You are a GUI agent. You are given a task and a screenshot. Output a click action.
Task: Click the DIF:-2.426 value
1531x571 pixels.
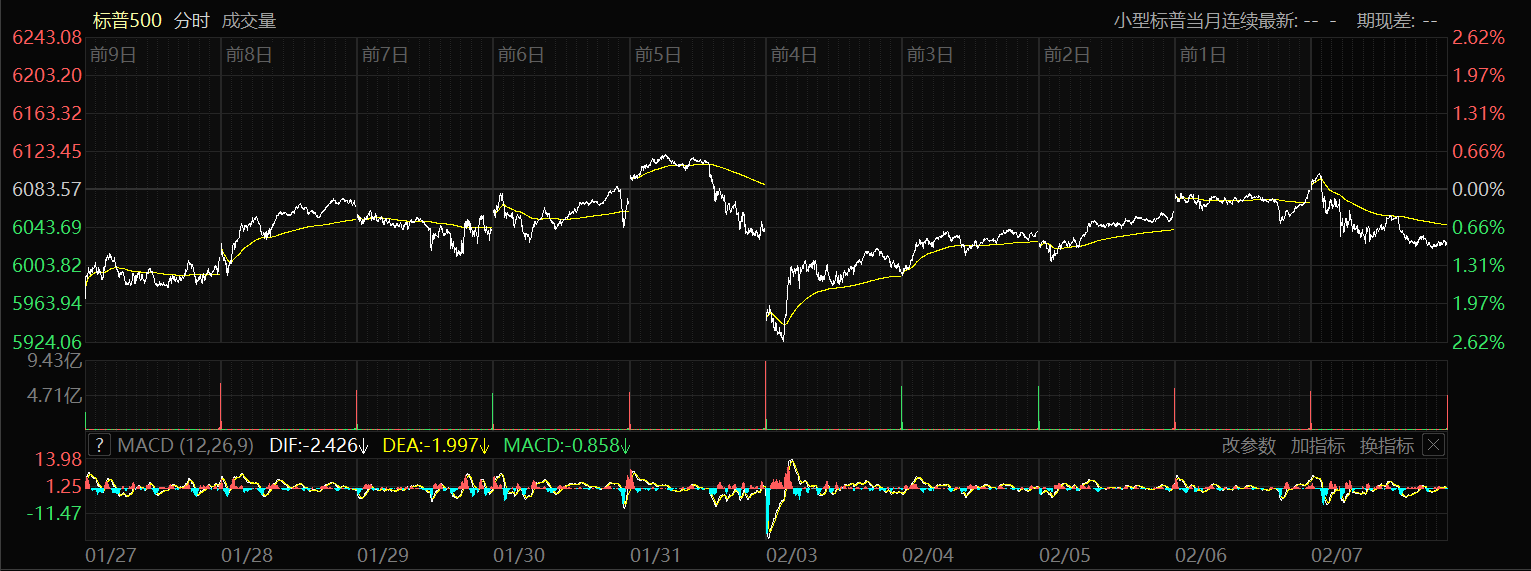point(320,445)
